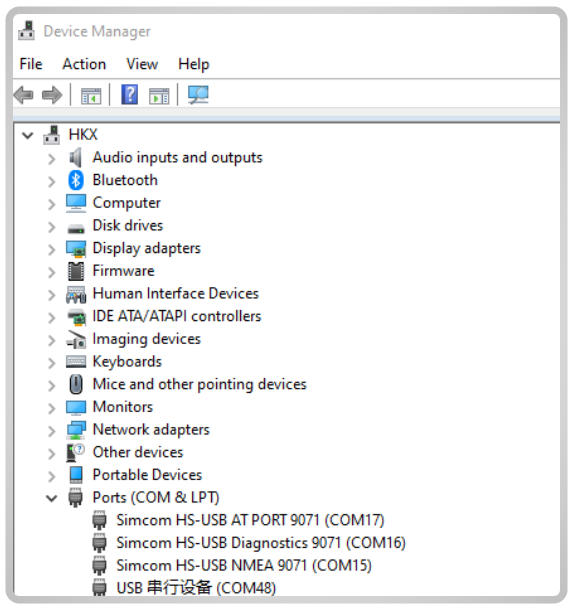Select Simcom HS-USB AT PORT 9071 (COM17)
The image size is (572, 610).
point(250,520)
